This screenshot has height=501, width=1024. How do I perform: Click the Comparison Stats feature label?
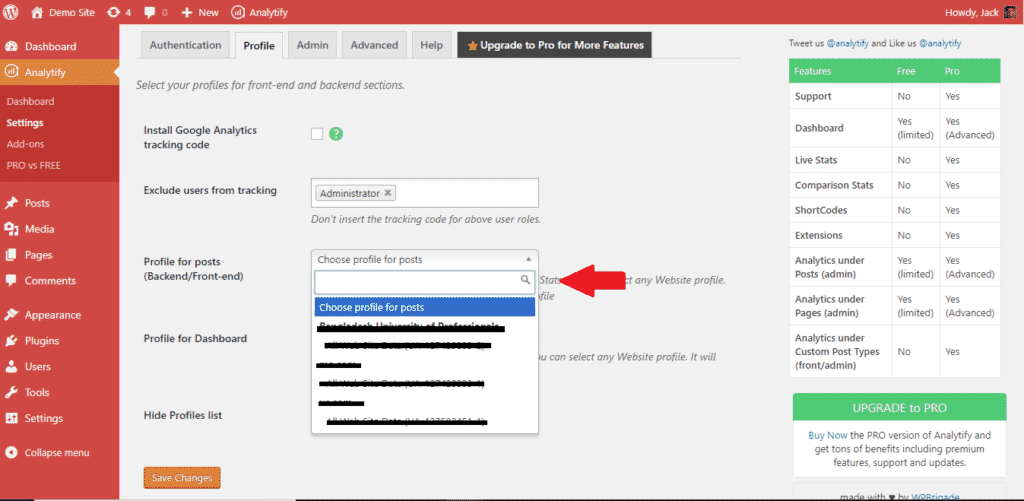pyautogui.click(x=833, y=186)
